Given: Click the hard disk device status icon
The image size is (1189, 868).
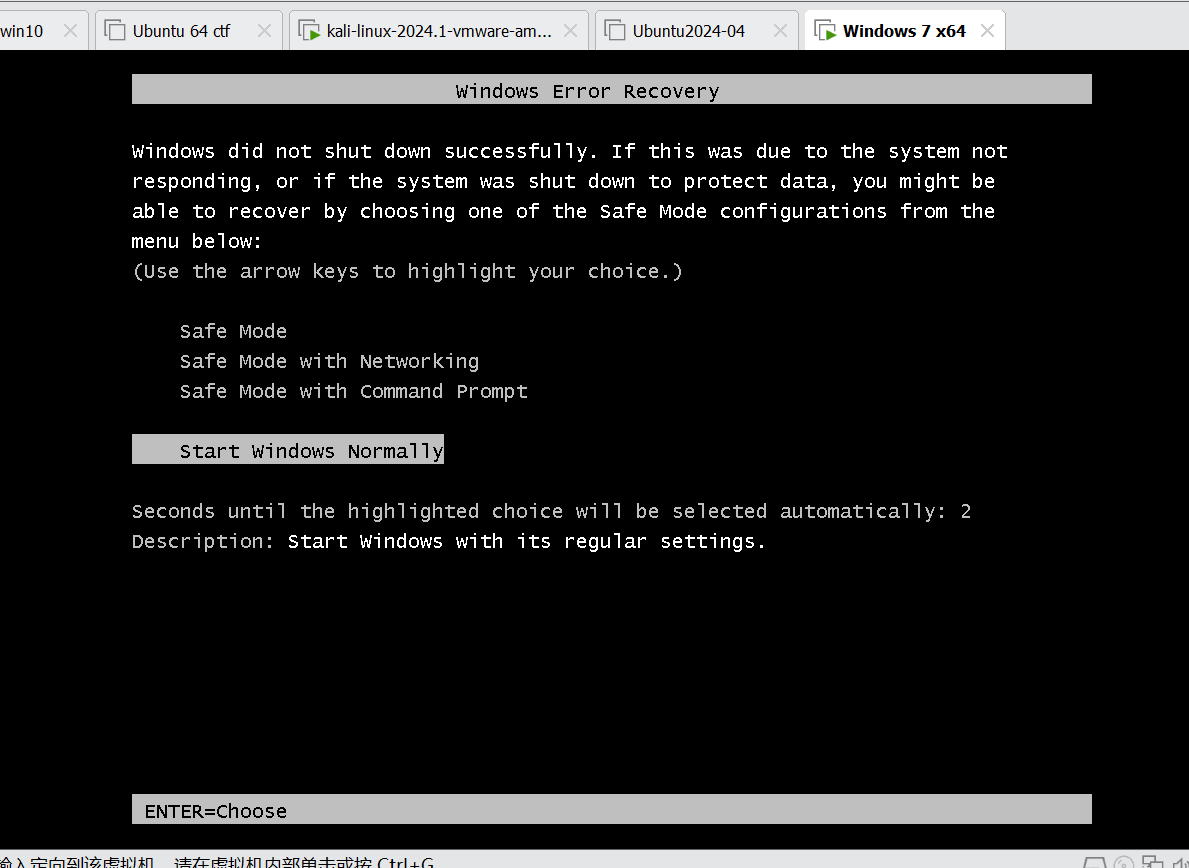Looking at the screenshot, I should click(1094, 864).
